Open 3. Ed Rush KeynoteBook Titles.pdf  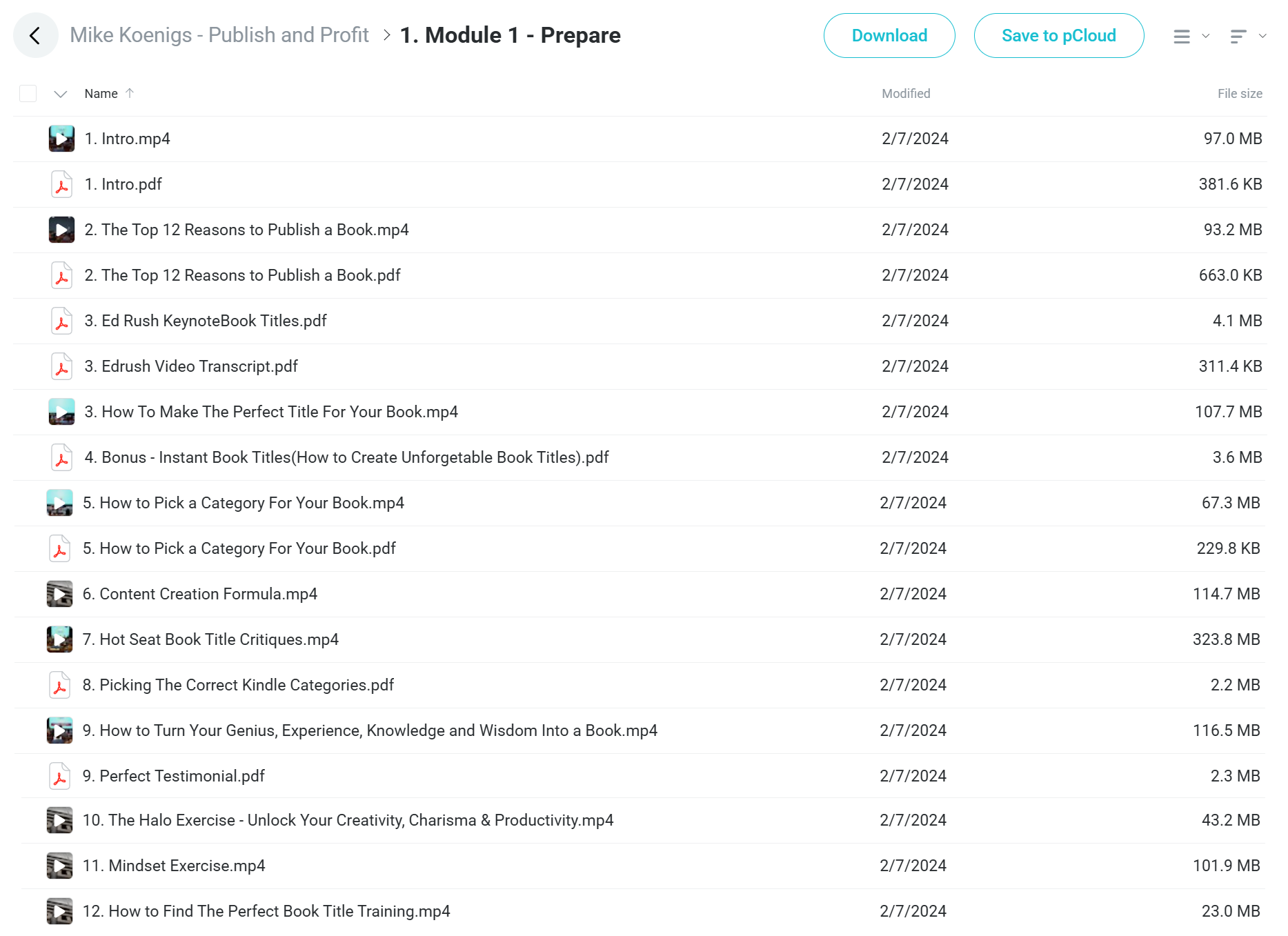pos(206,321)
